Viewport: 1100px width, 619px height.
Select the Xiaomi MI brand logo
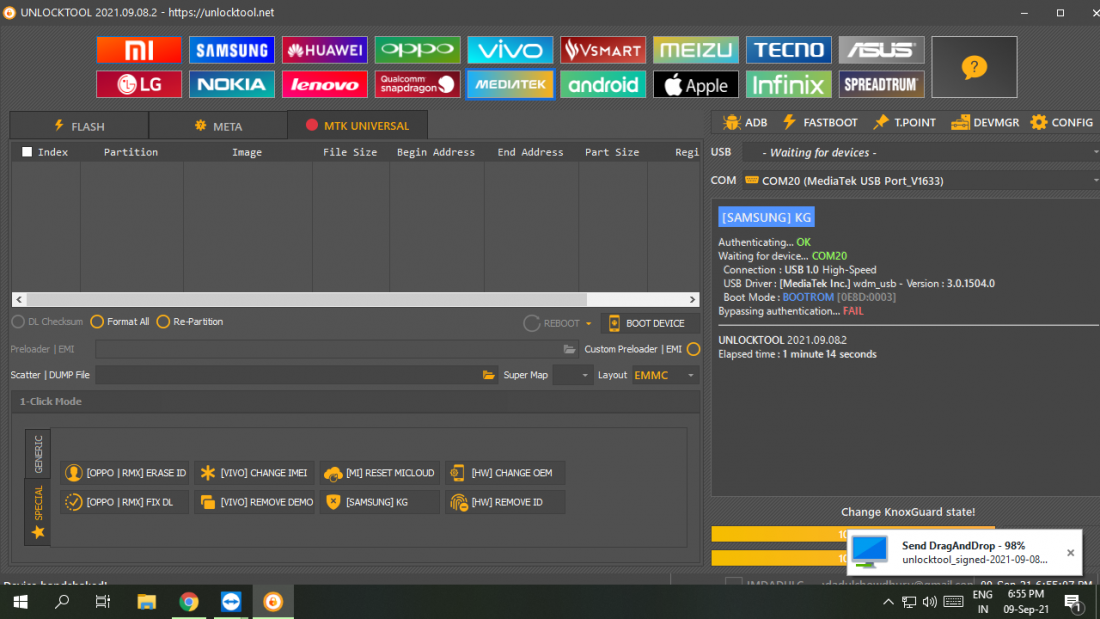[x=139, y=50]
